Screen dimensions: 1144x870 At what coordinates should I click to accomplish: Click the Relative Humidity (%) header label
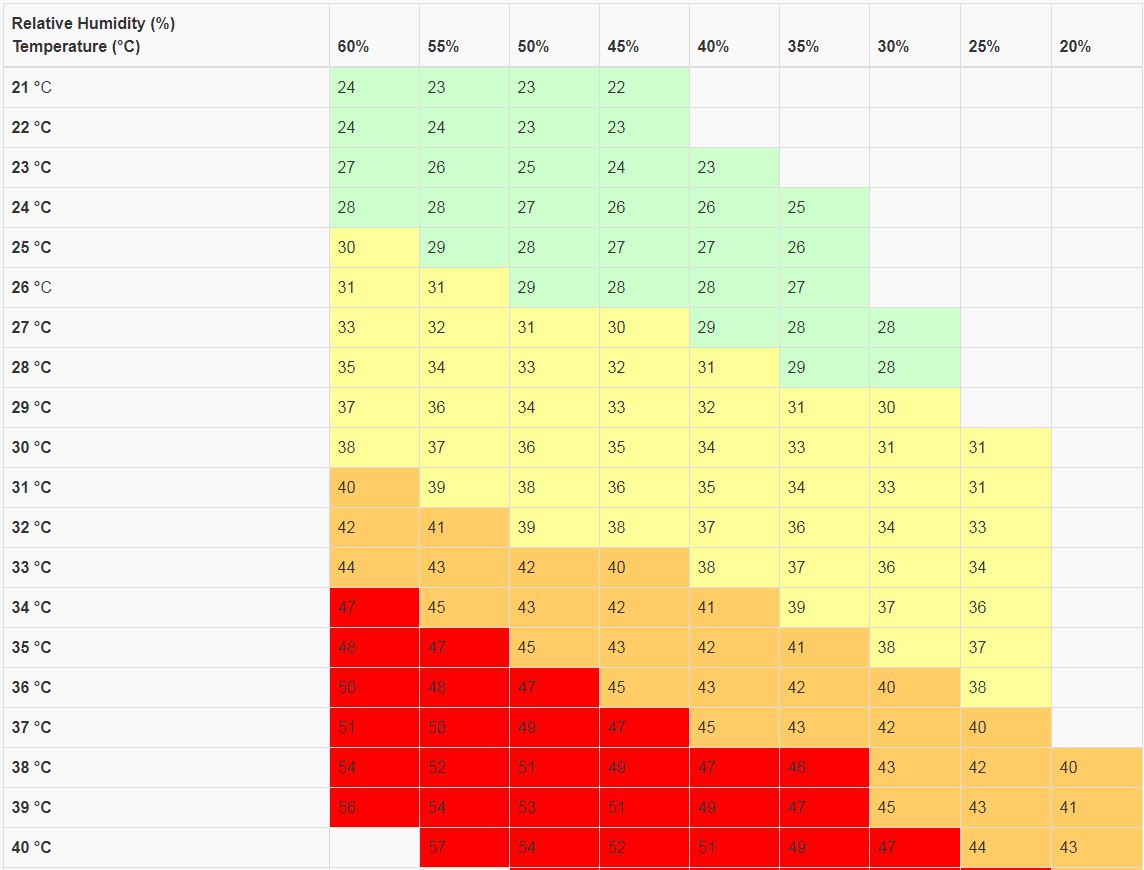point(93,24)
